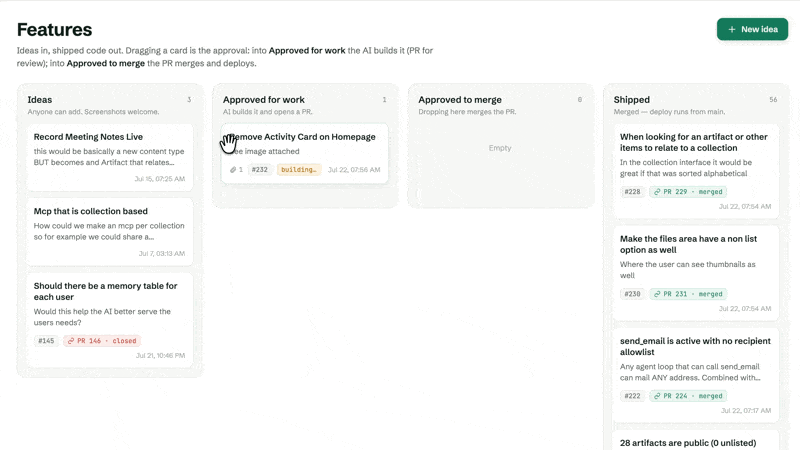Open the Mcp that is collection based card

pos(110,232)
